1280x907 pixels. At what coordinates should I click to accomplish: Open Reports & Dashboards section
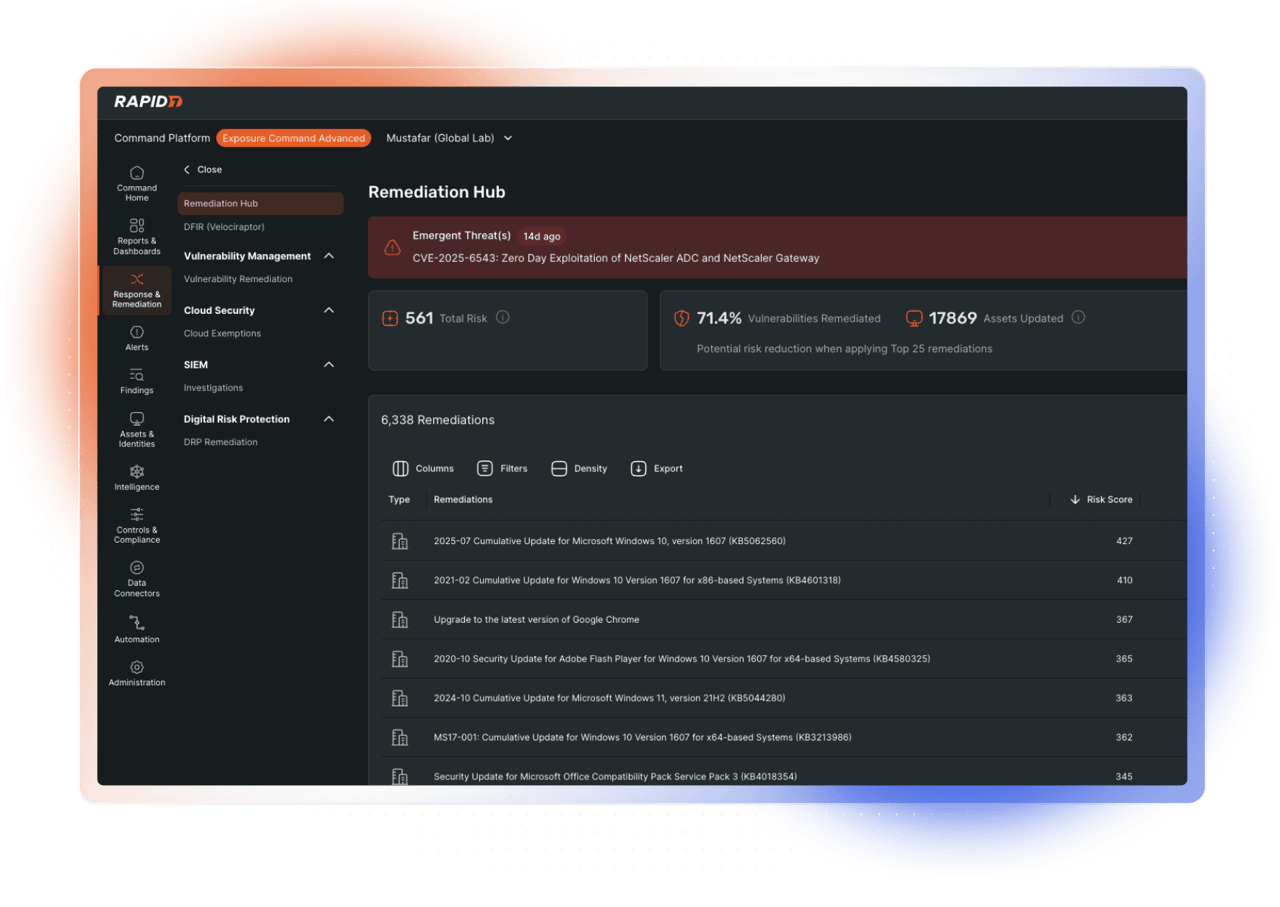point(137,236)
